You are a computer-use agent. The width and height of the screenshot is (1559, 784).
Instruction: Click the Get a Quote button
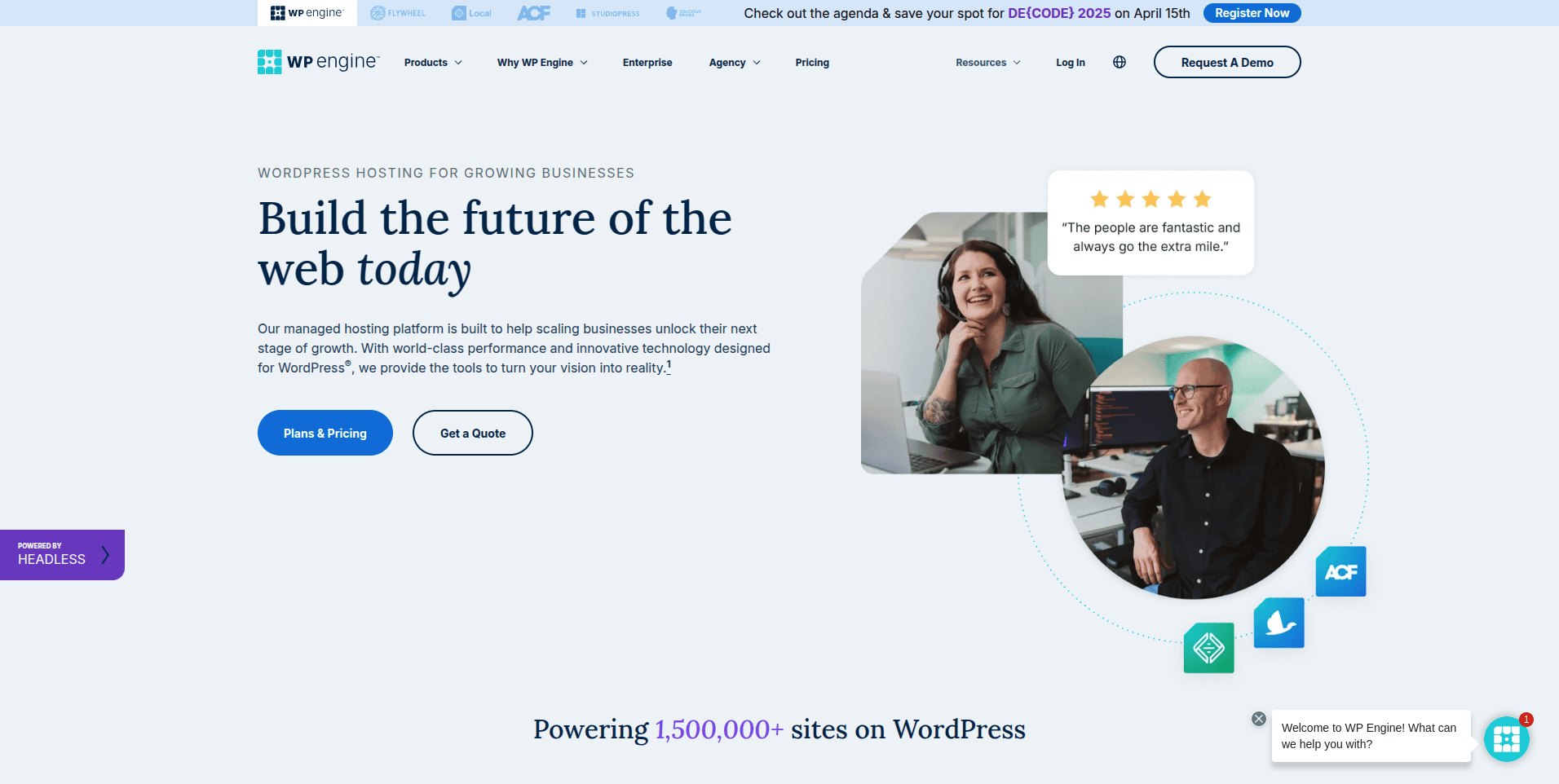coord(472,433)
